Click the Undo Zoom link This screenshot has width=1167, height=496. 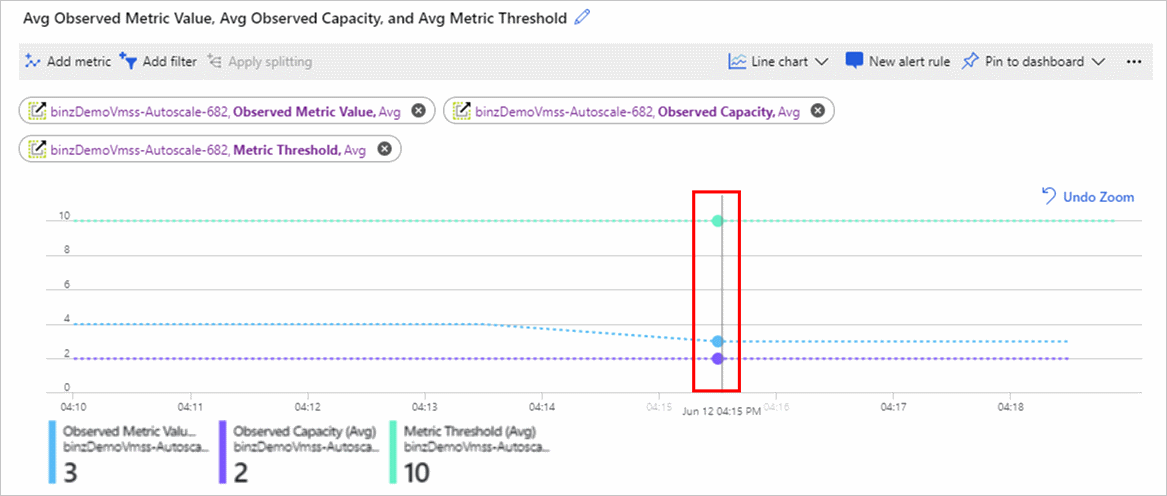1087,197
